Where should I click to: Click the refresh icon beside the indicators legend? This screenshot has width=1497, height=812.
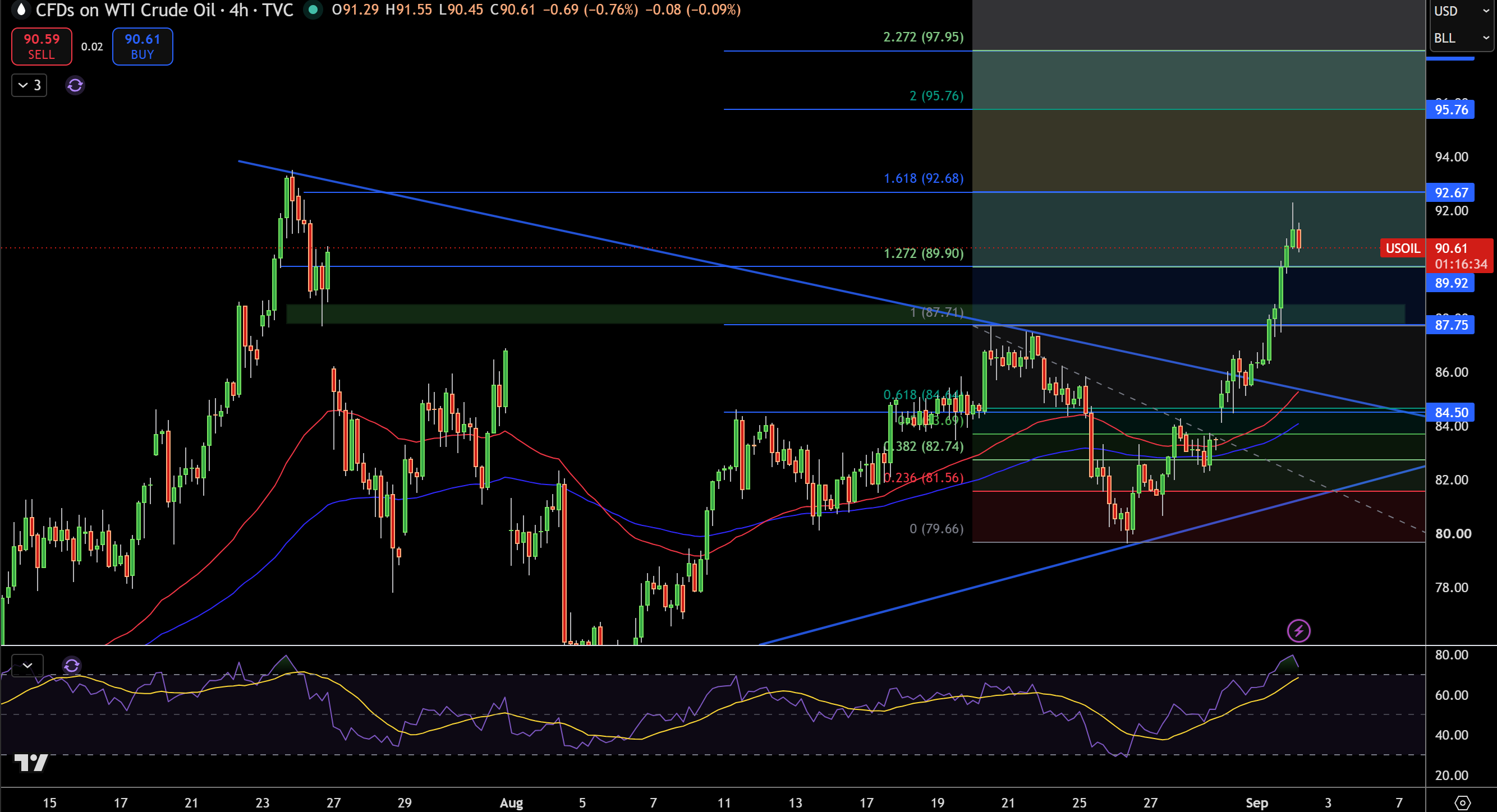click(75, 85)
